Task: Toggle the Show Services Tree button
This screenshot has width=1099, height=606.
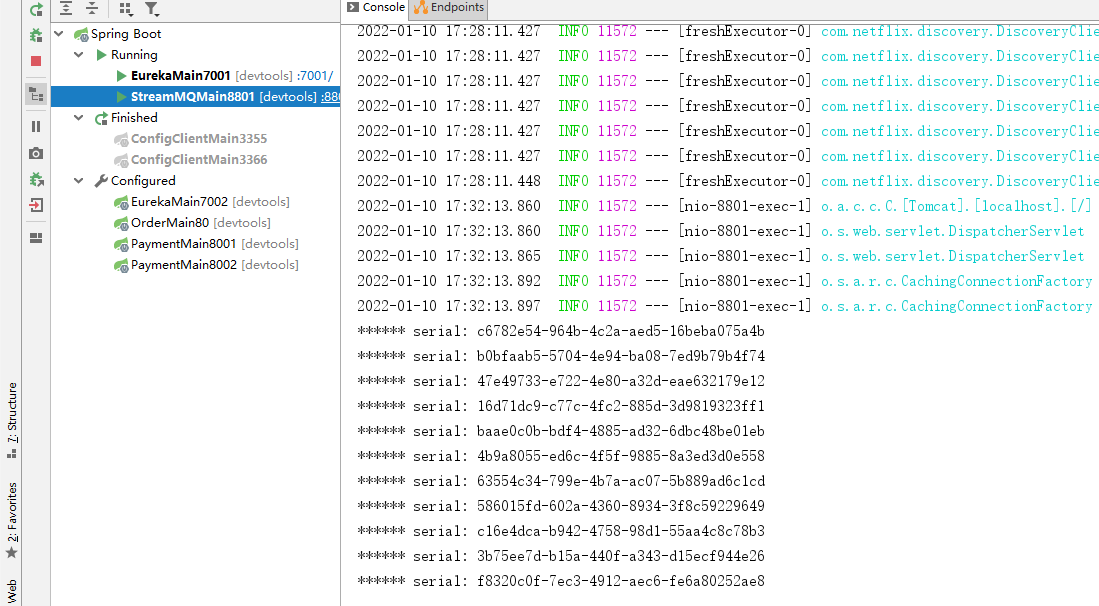Action: [x=36, y=94]
